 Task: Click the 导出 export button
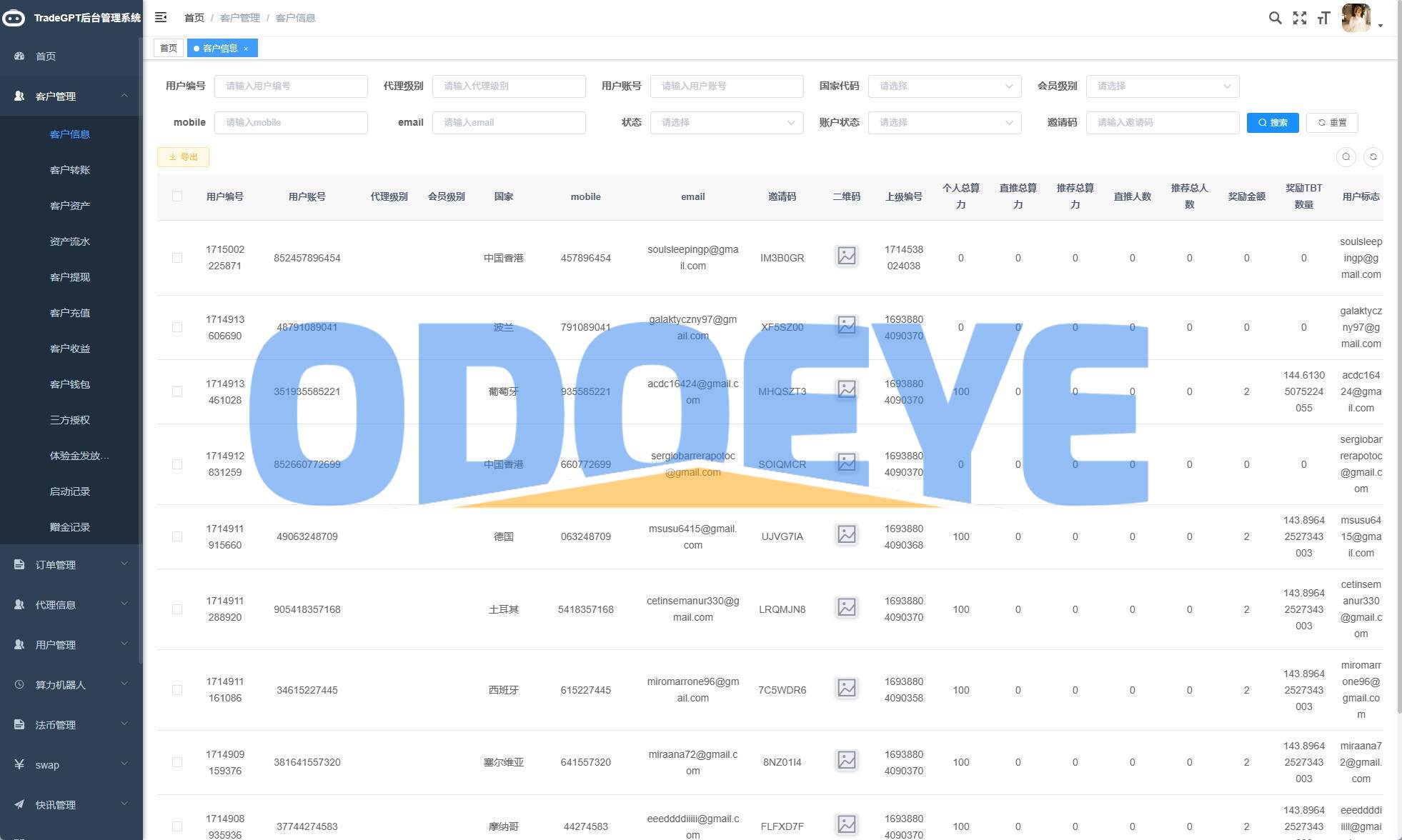pos(183,157)
